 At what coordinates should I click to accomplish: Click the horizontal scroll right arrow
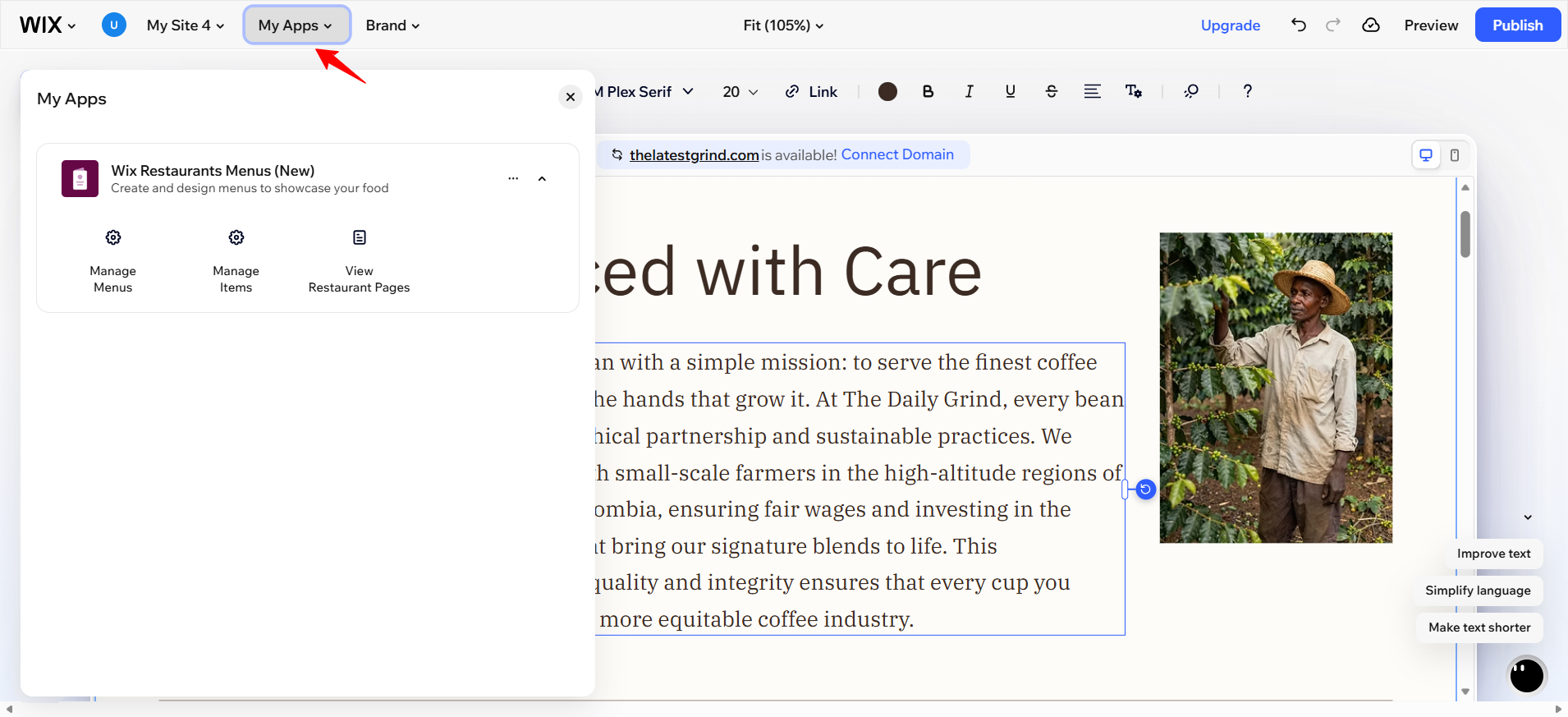[1558, 710]
